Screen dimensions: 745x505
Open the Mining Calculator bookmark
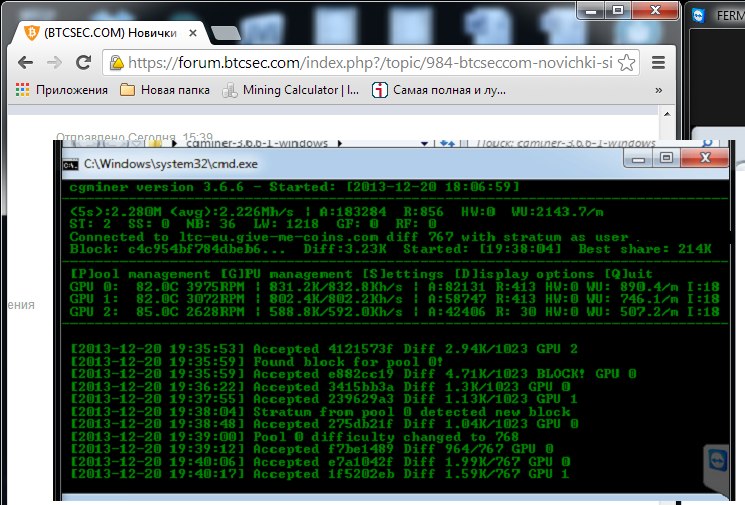[291, 90]
